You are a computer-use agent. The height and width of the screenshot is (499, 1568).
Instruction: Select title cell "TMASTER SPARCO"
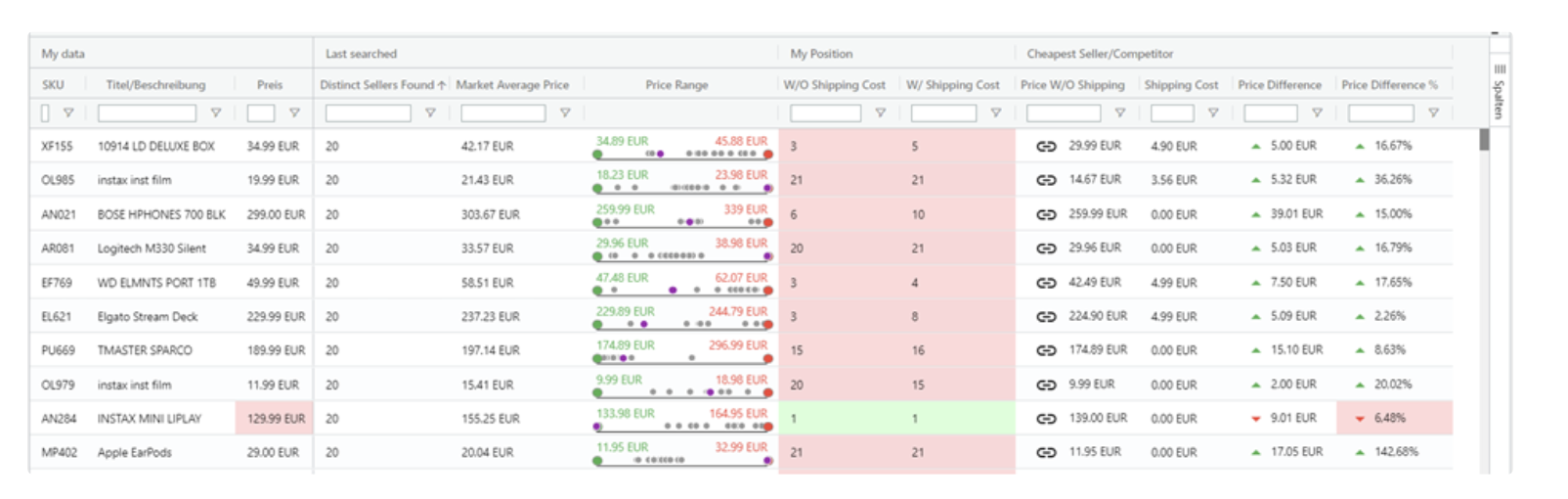pyautogui.click(x=145, y=350)
